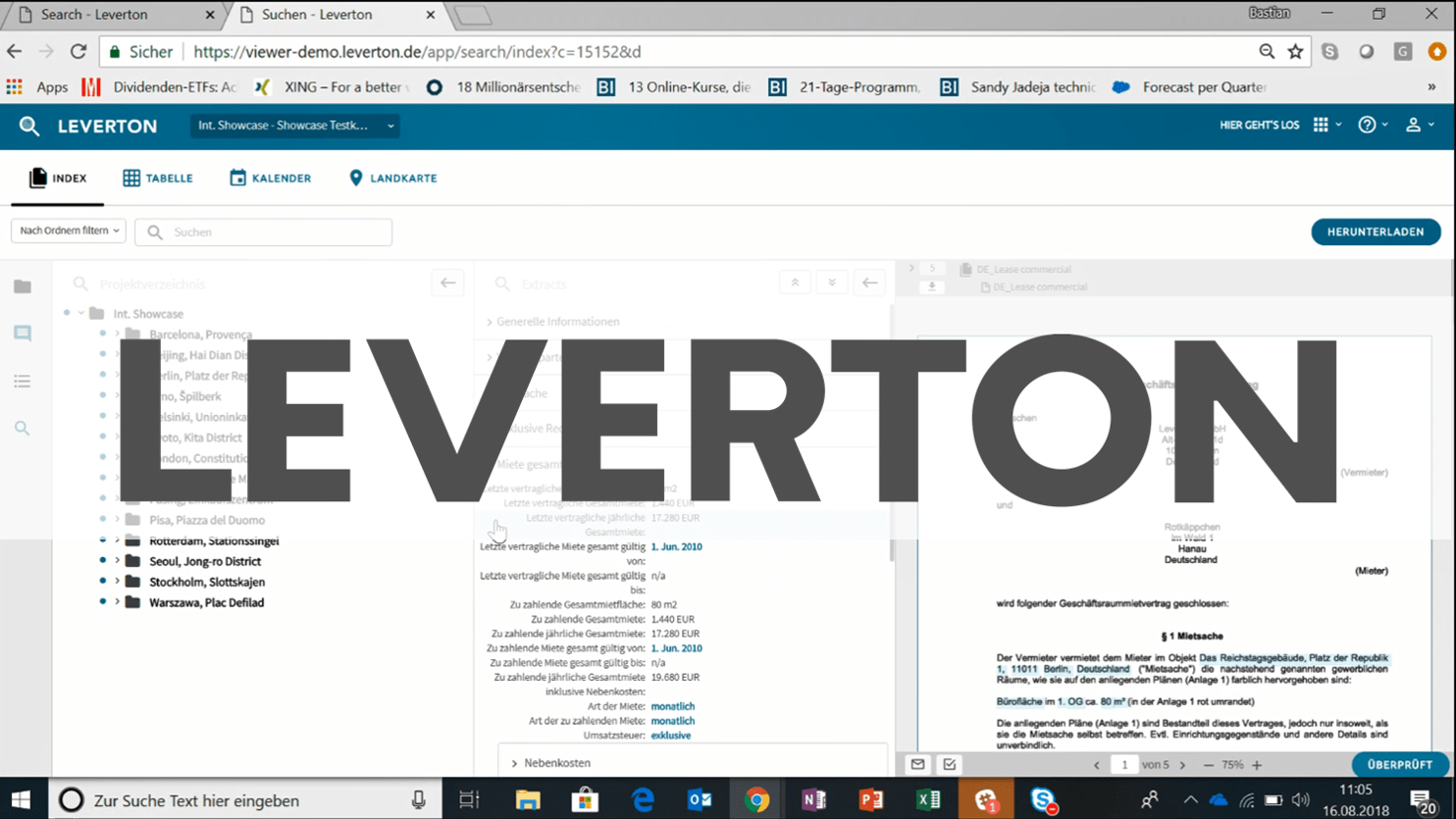This screenshot has height=819, width=1456.
Task: Open the XING bookmark in the bookmarks bar
Action: (x=332, y=87)
